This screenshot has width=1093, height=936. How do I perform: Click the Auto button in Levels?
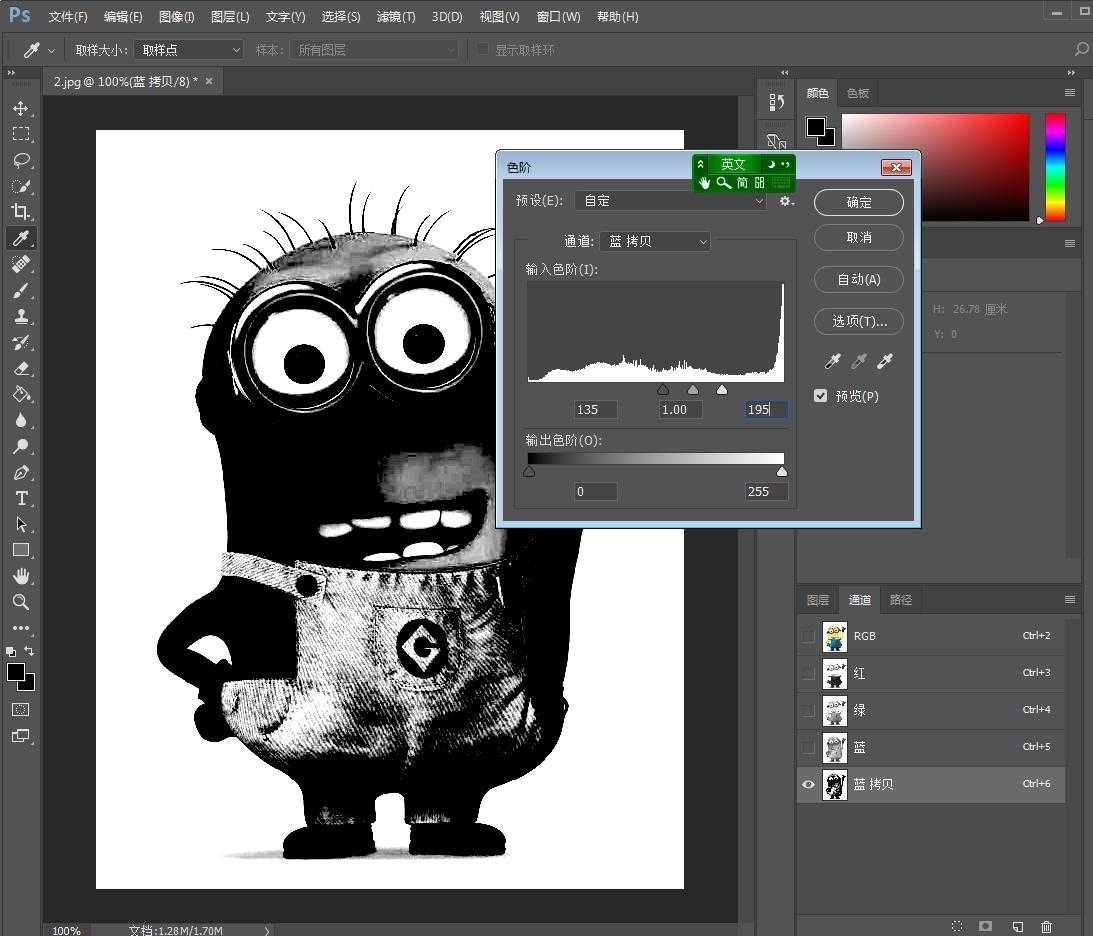pos(859,279)
